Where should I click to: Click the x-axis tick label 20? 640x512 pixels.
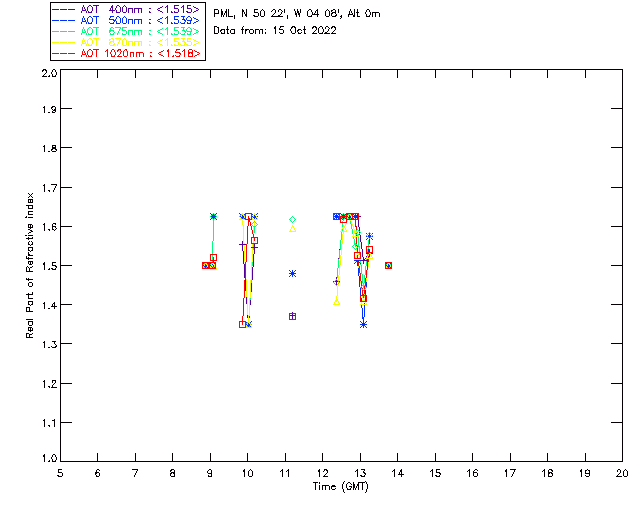(622, 473)
